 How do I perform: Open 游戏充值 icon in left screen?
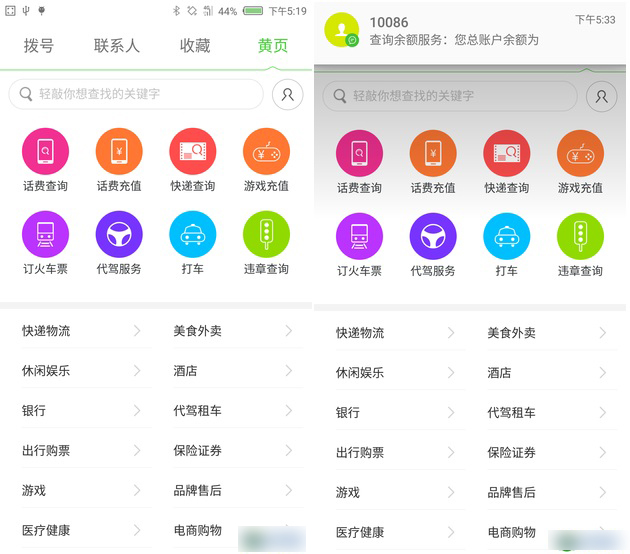266,151
